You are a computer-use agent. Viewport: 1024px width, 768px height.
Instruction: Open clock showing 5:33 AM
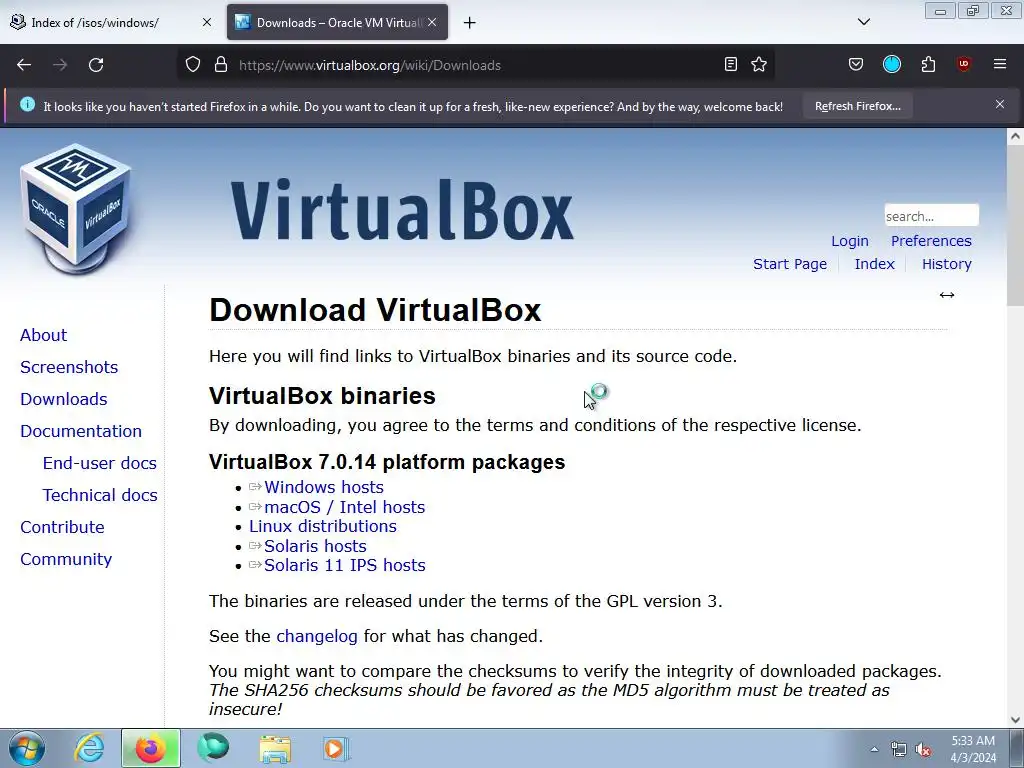(973, 749)
